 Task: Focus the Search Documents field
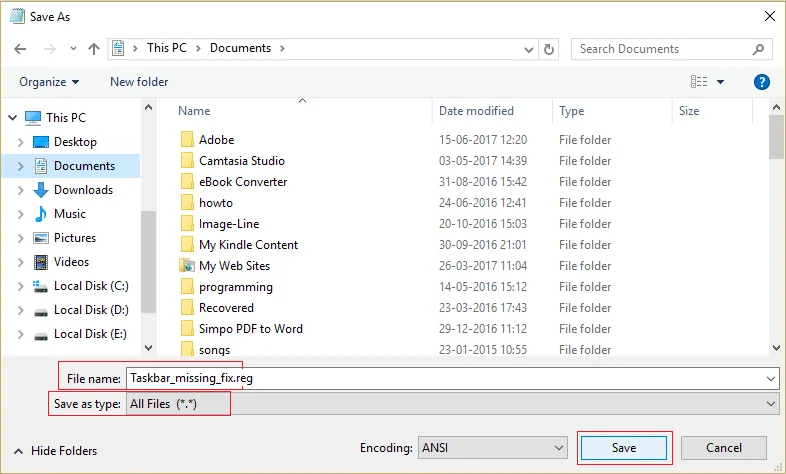click(672, 49)
